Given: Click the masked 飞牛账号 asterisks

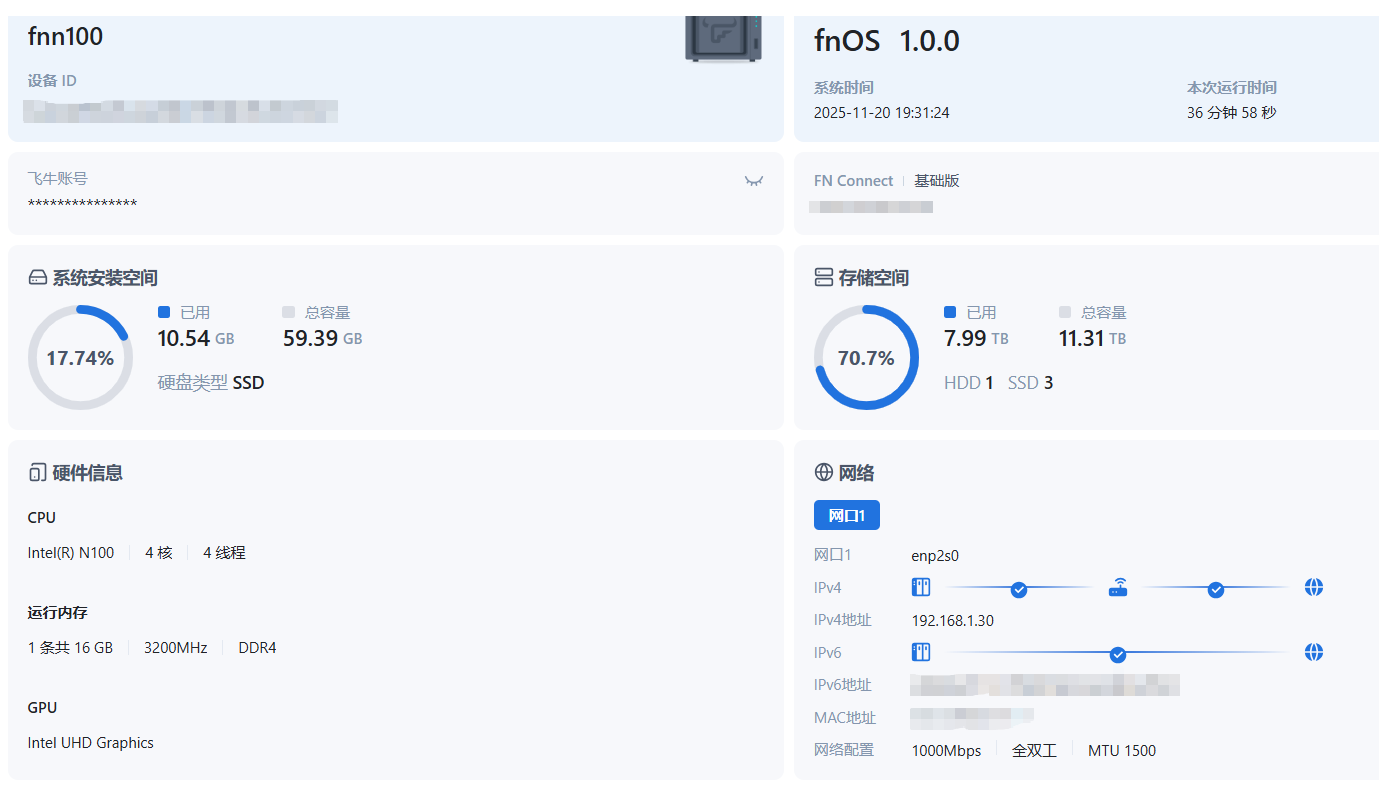Looking at the screenshot, I should (x=83, y=205).
